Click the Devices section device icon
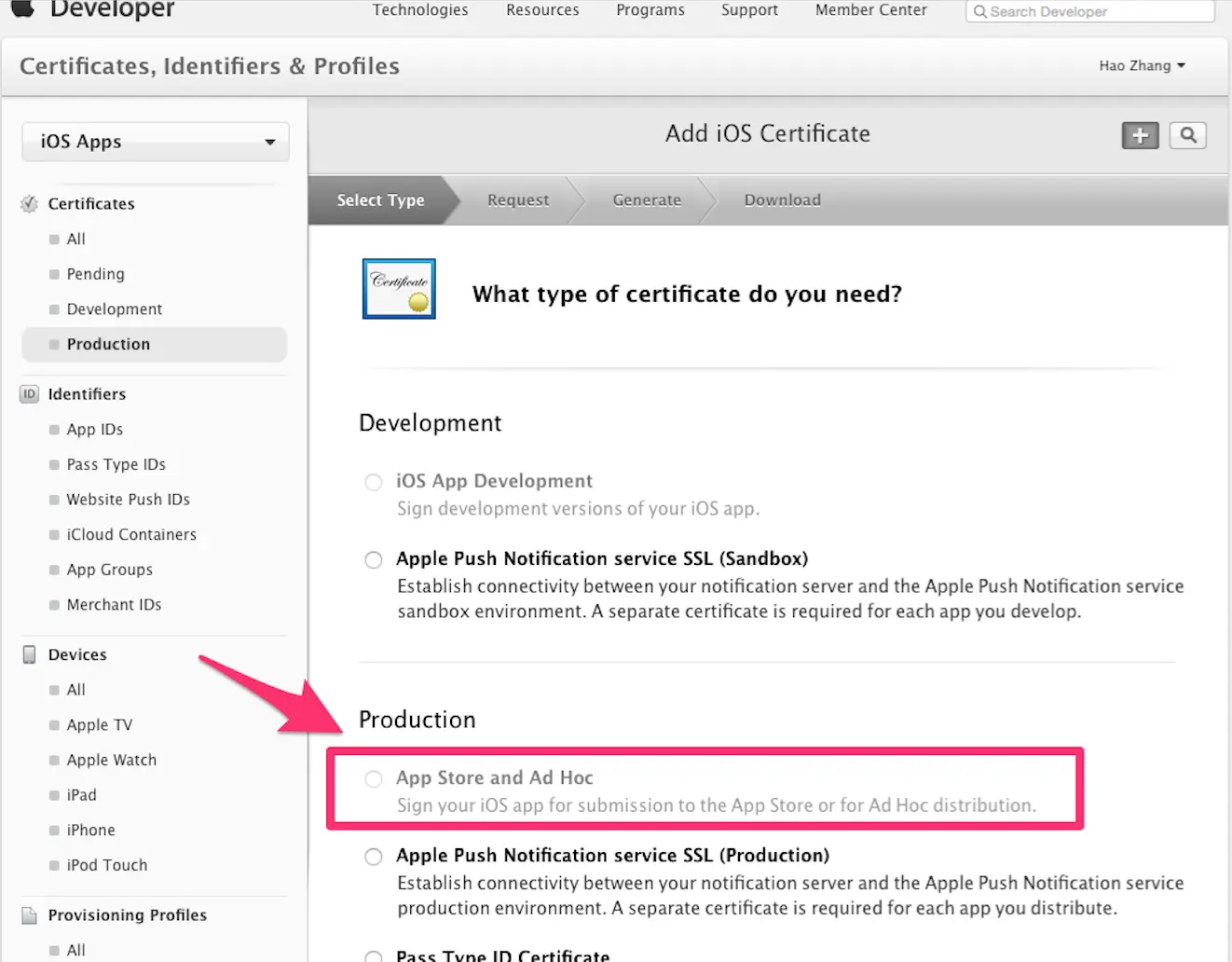1232x962 pixels. (30, 654)
